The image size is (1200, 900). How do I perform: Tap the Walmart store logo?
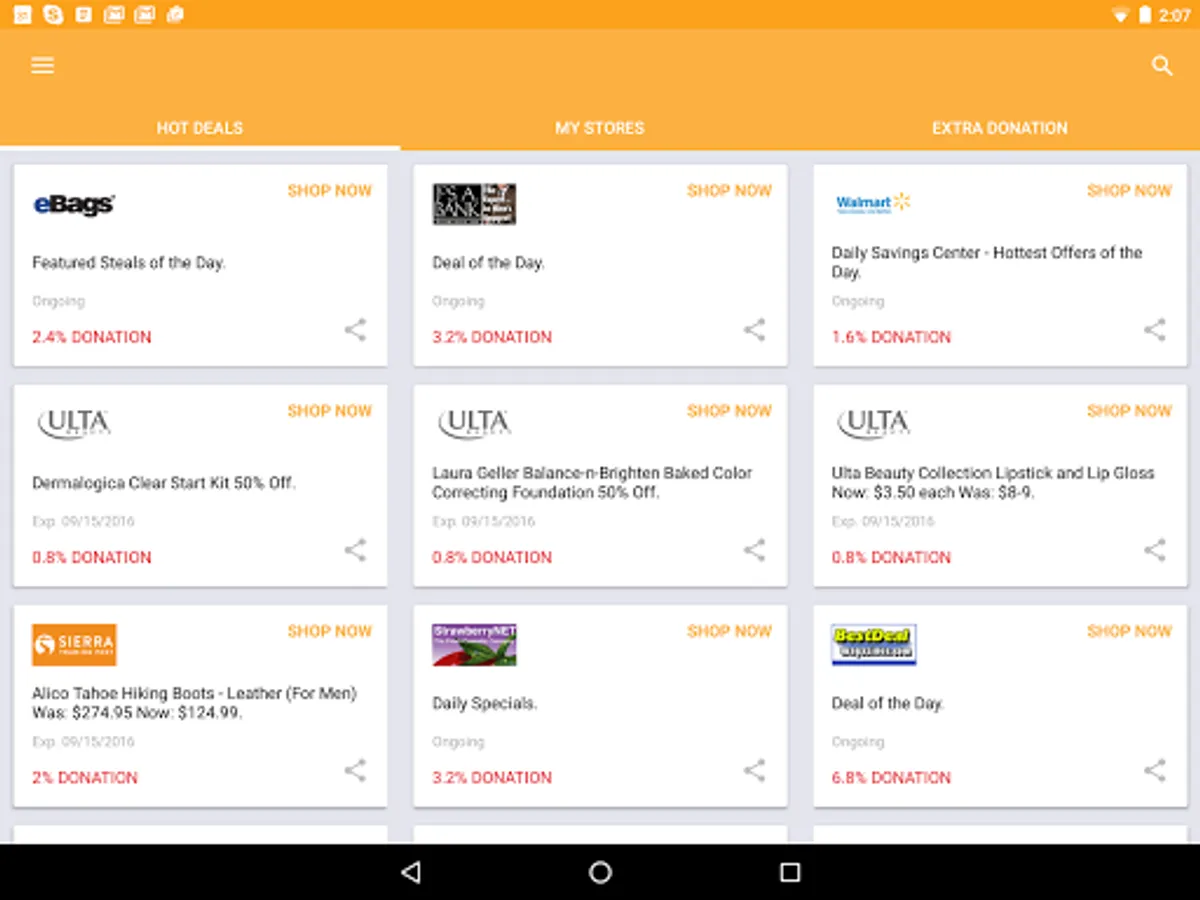[873, 203]
